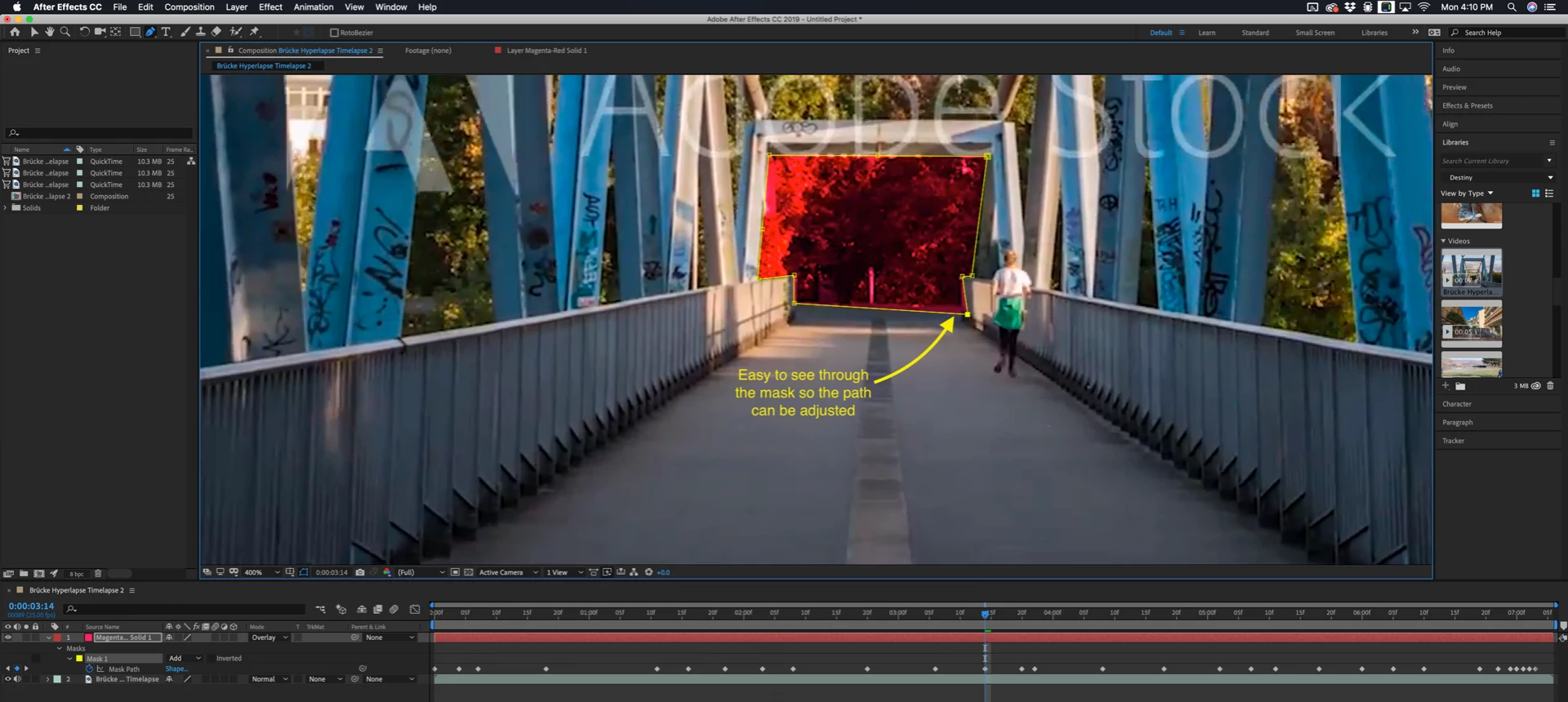1568x702 pixels.
Task: Select the Zoom magnifier tool
Action: [65, 32]
